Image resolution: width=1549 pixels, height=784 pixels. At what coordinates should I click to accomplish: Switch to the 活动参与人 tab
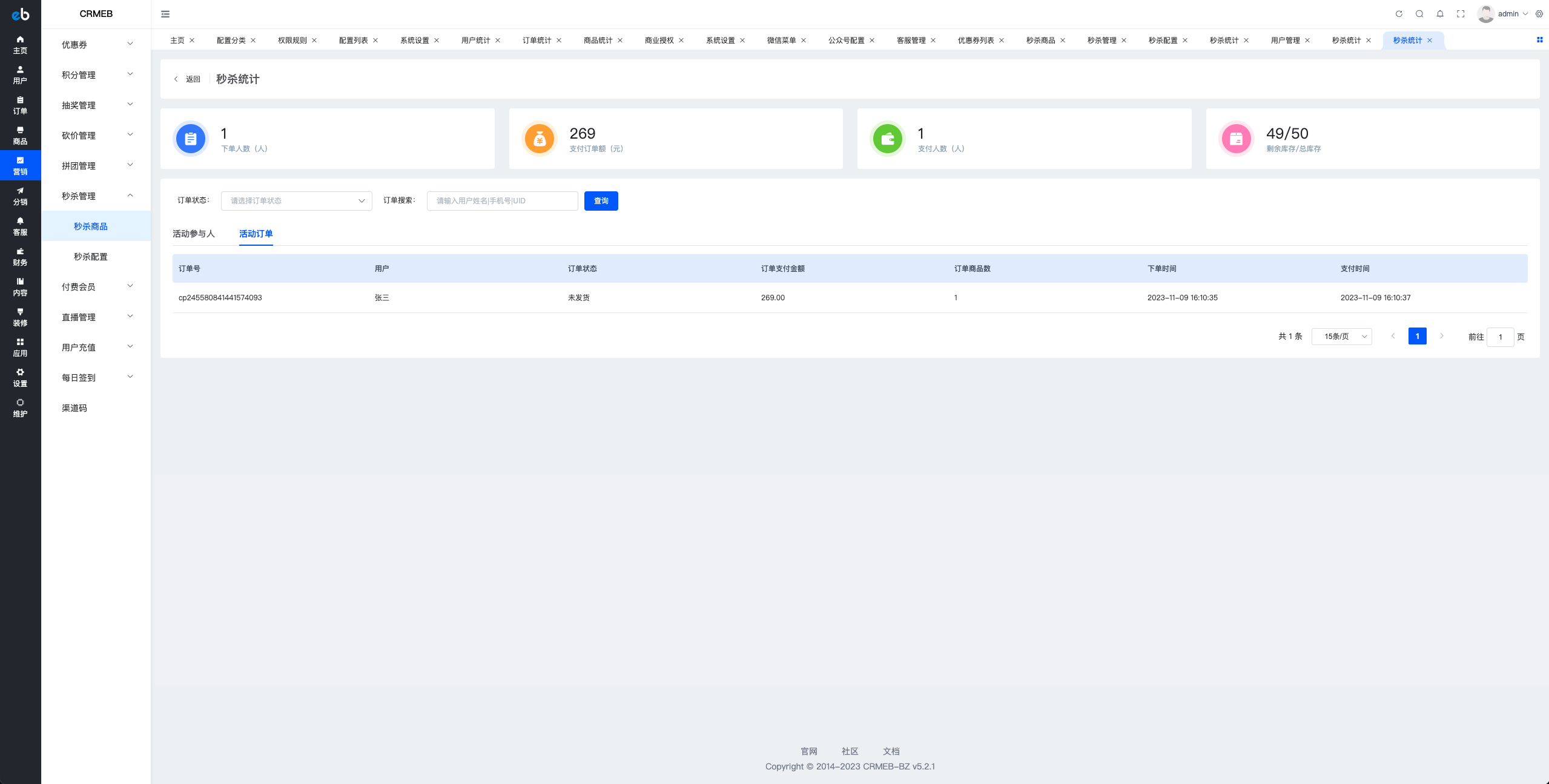click(194, 234)
